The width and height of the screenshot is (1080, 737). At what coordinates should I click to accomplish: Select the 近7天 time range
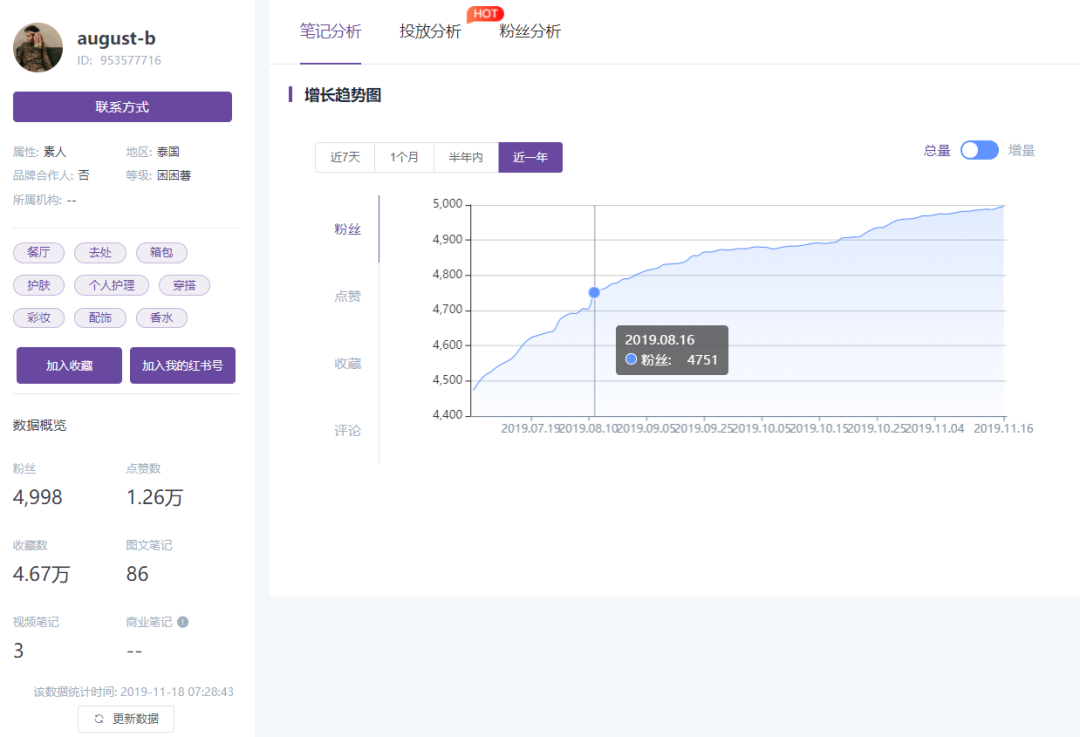click(345, 157)
